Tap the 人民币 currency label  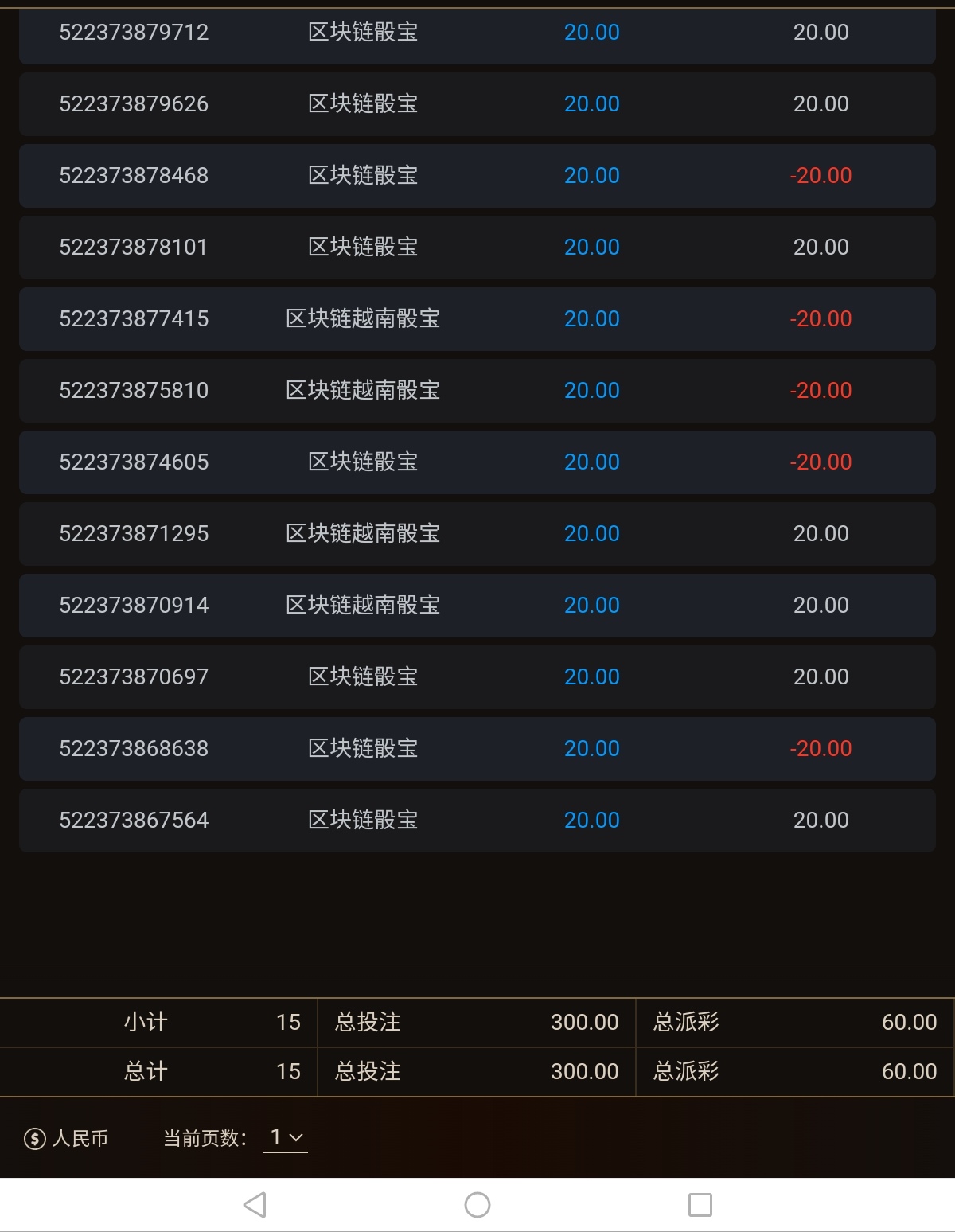point(80,1139)
